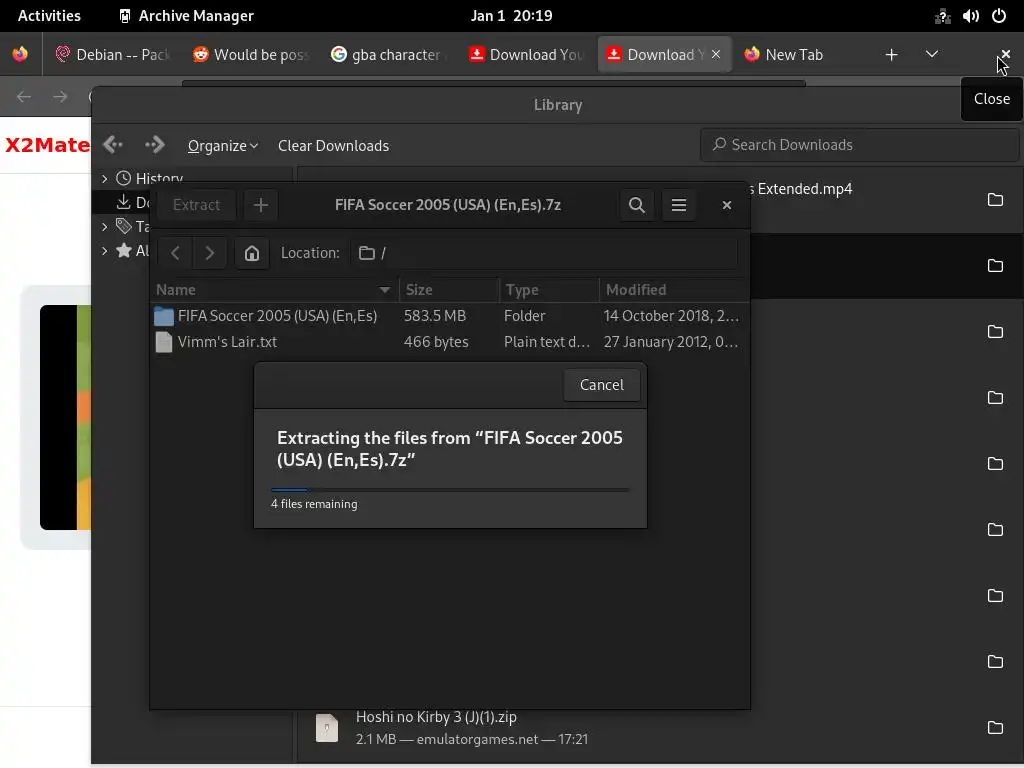Click the add files plus button
Viewport: 1024px width, 768px height.
pyautogui.click(x=261, y=205)
